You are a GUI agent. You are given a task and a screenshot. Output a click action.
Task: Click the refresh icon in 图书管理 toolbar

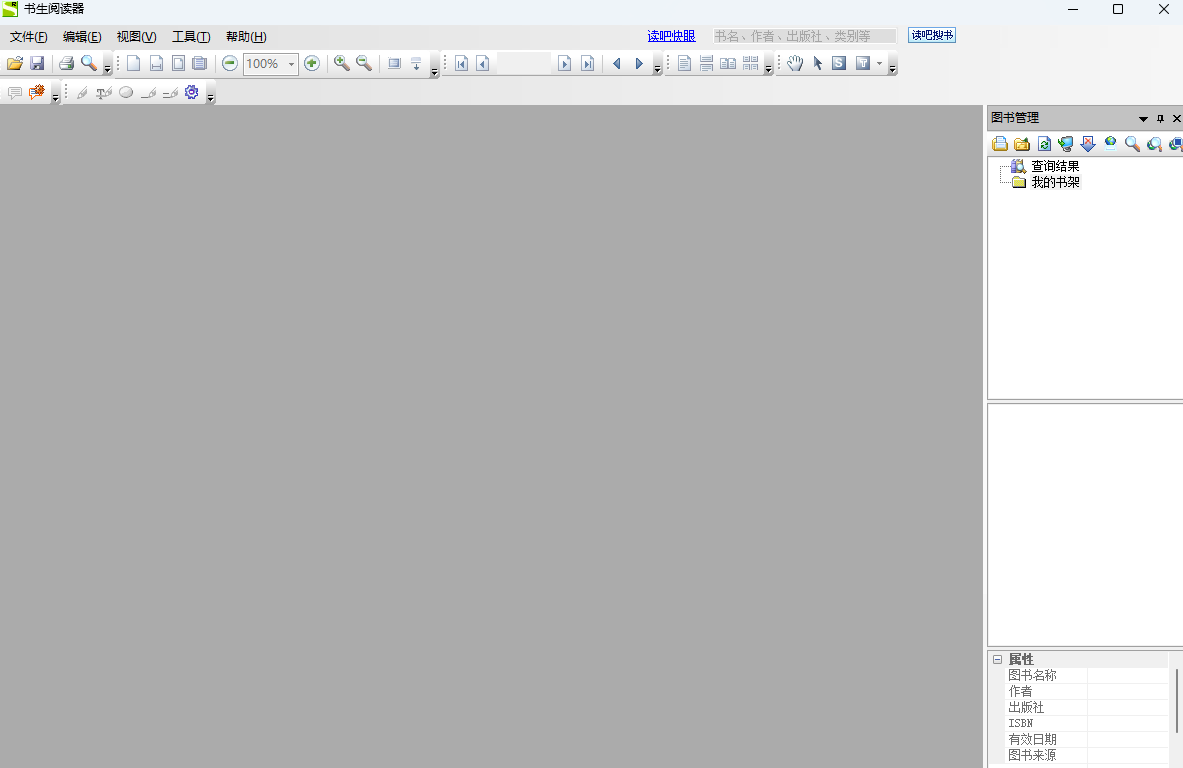coord(1044,143)
